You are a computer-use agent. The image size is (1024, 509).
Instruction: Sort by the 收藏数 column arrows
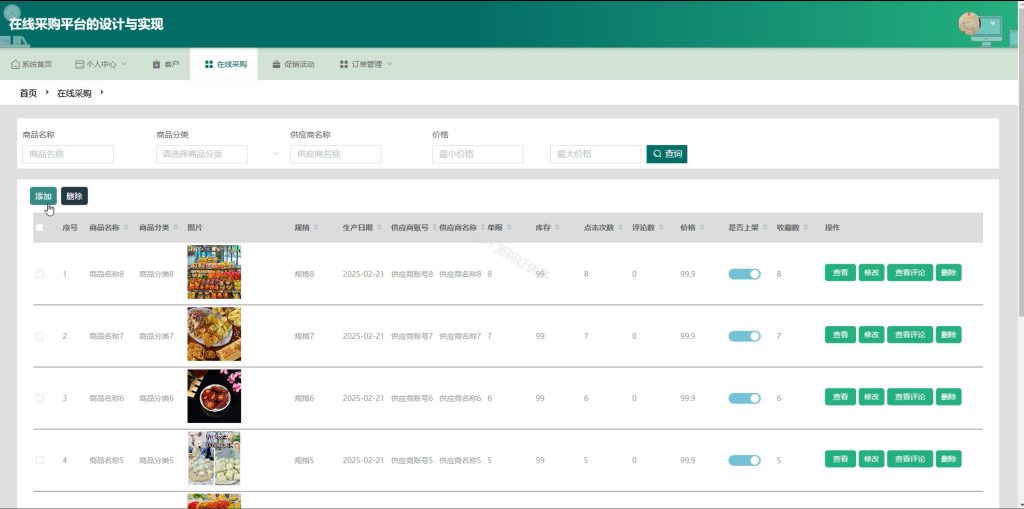pos(805,227)
